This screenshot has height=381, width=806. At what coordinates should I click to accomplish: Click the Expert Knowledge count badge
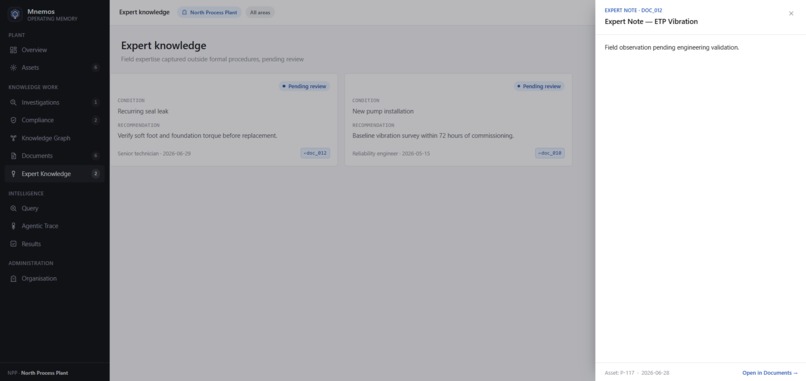(x=96, y=174)
